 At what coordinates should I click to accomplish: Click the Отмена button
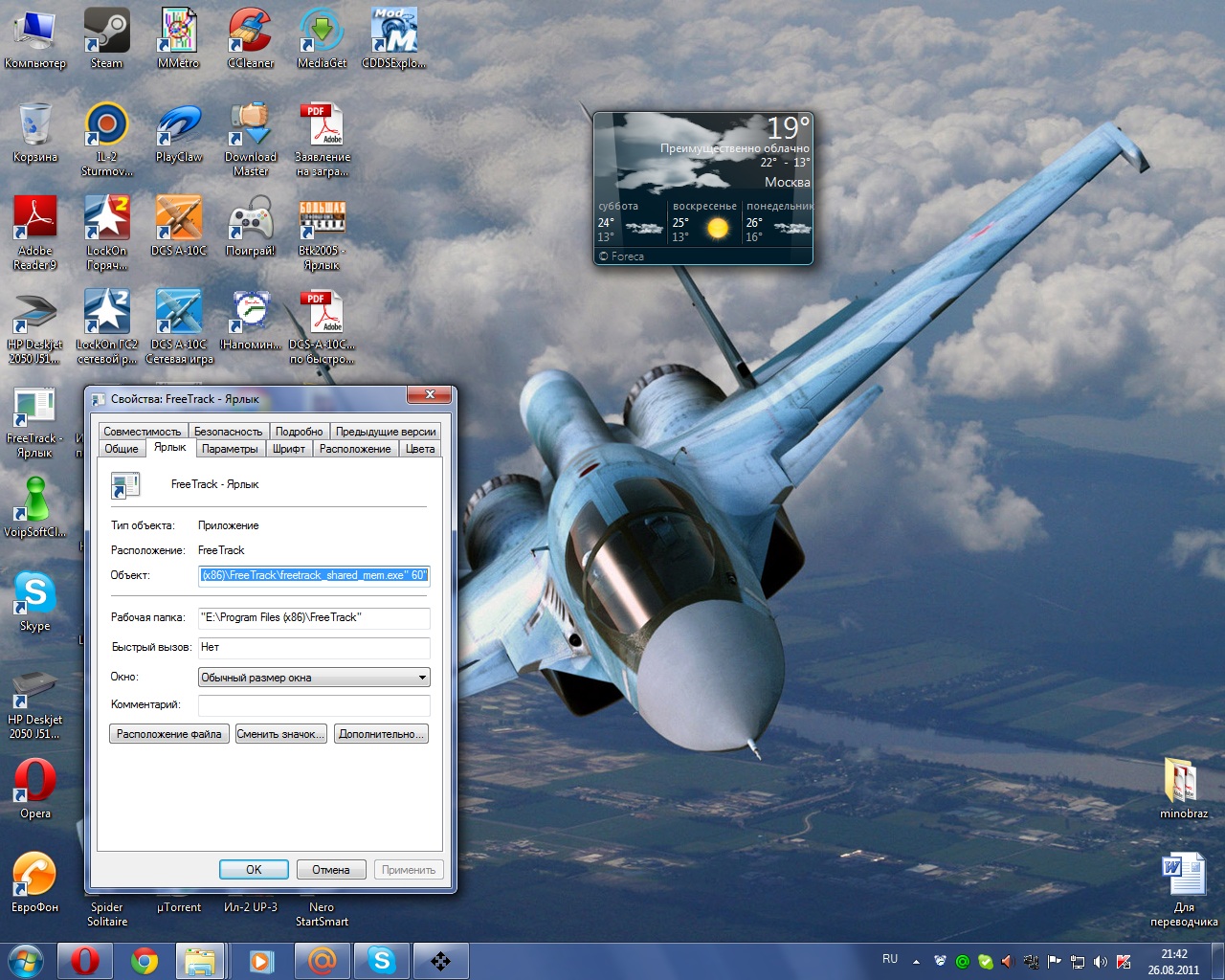(x=331, y=870)
